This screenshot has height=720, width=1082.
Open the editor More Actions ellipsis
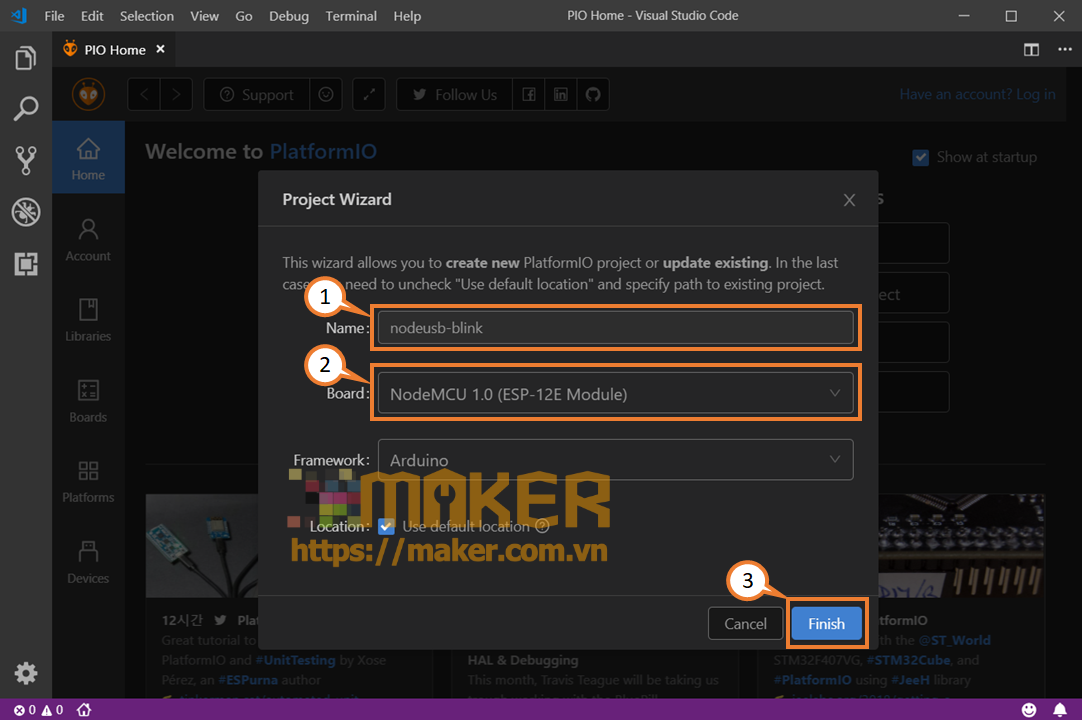[1065, 50]
